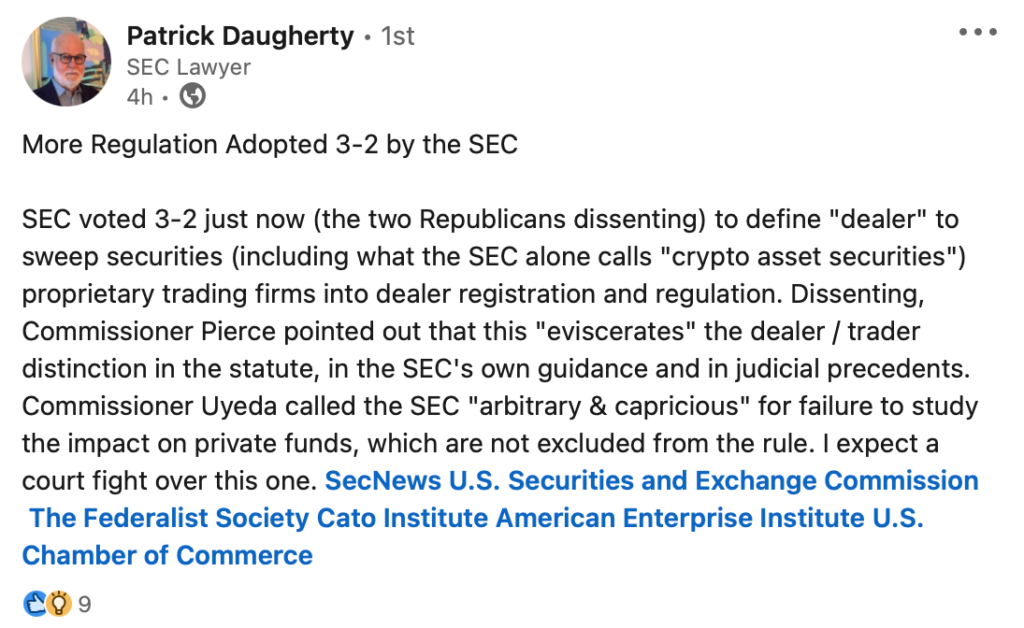Open U.S. Securities and Exchange Commission mention
1024x628 pixels.
pyautogui.click(x=715, y=480)
